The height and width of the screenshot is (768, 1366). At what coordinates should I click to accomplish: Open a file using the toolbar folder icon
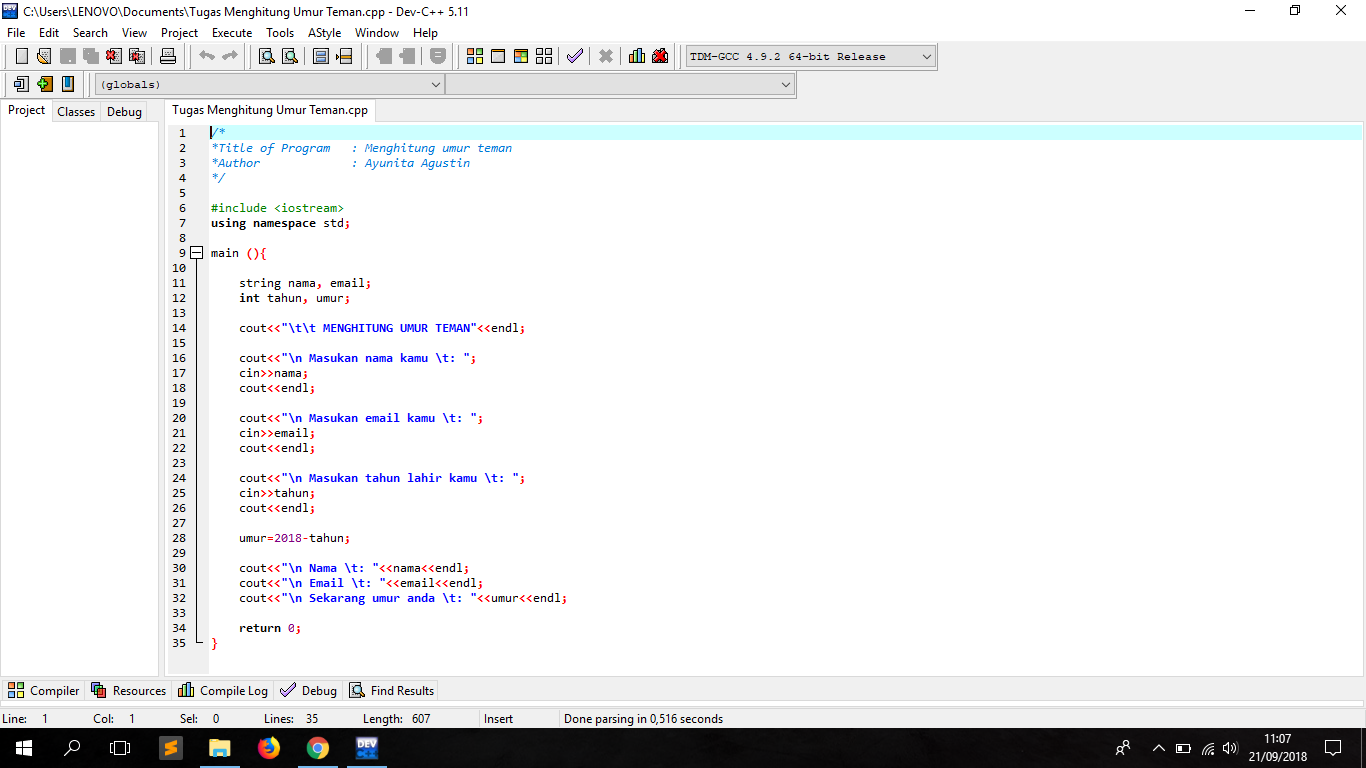point(43,56)
